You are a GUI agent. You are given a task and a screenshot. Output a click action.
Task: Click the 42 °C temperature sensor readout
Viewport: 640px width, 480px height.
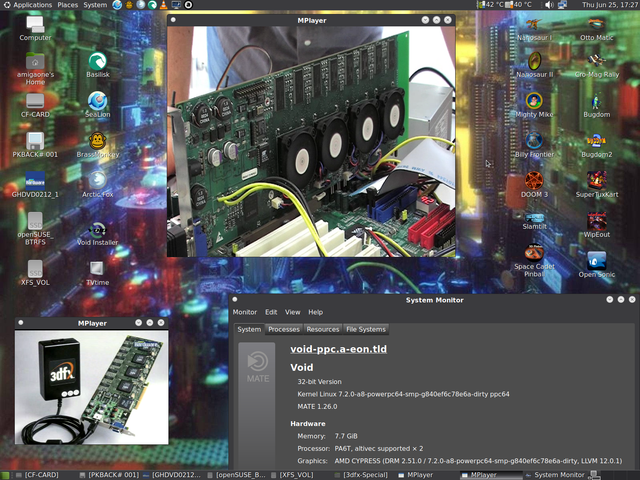click(x=490, y=5)
